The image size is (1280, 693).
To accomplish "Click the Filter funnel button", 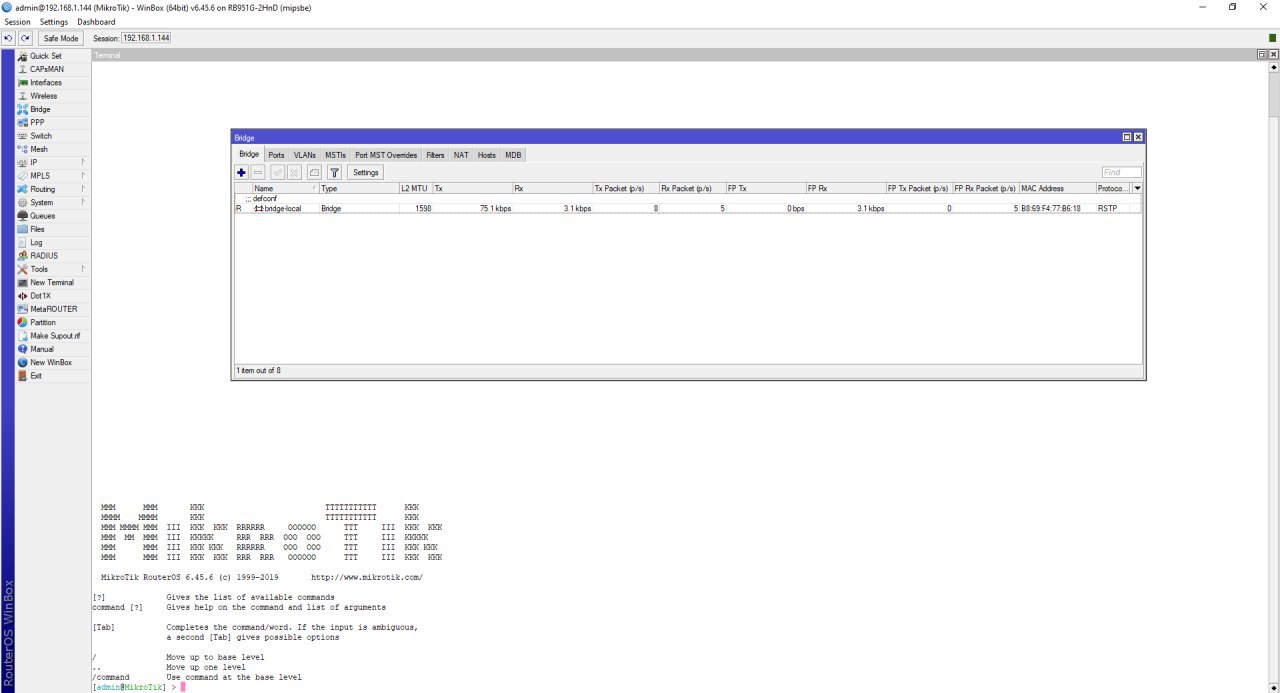I will pos(334,172).
